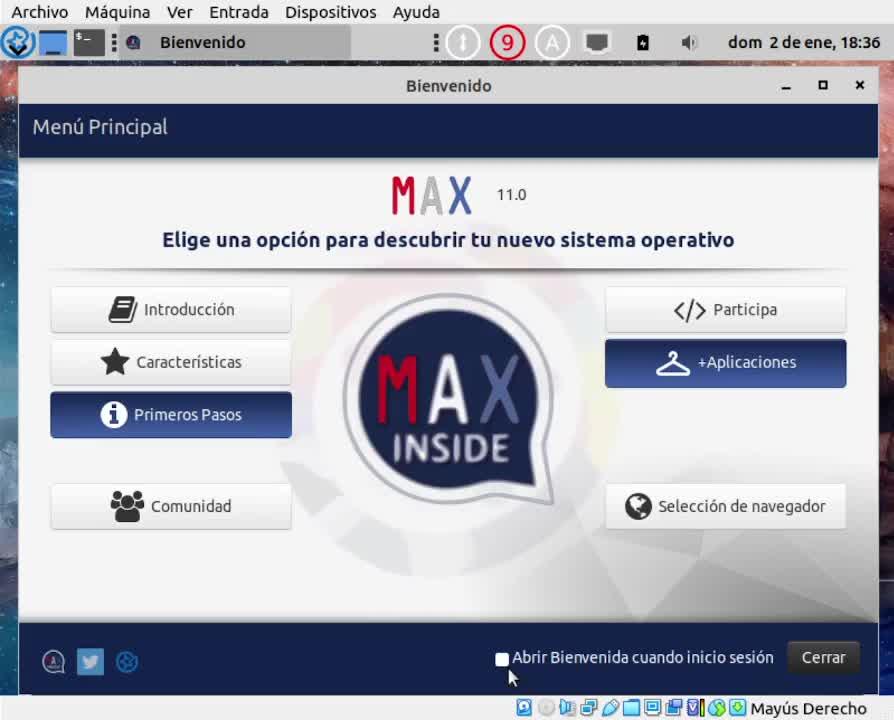
Task: Select the Bienvenido window in the taskbar
Action: (237, 42)
